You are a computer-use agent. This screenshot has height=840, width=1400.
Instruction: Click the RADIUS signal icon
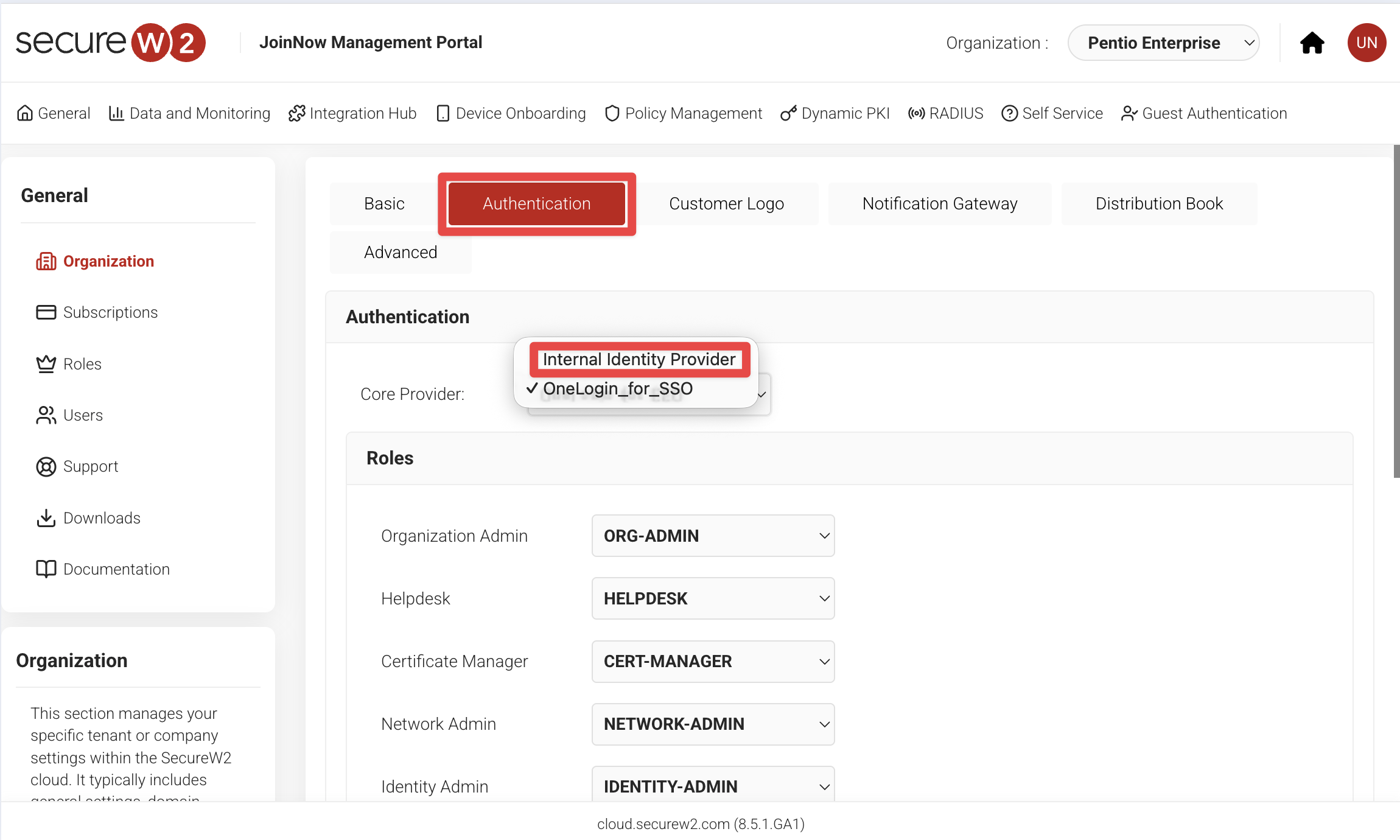[917, 113]
